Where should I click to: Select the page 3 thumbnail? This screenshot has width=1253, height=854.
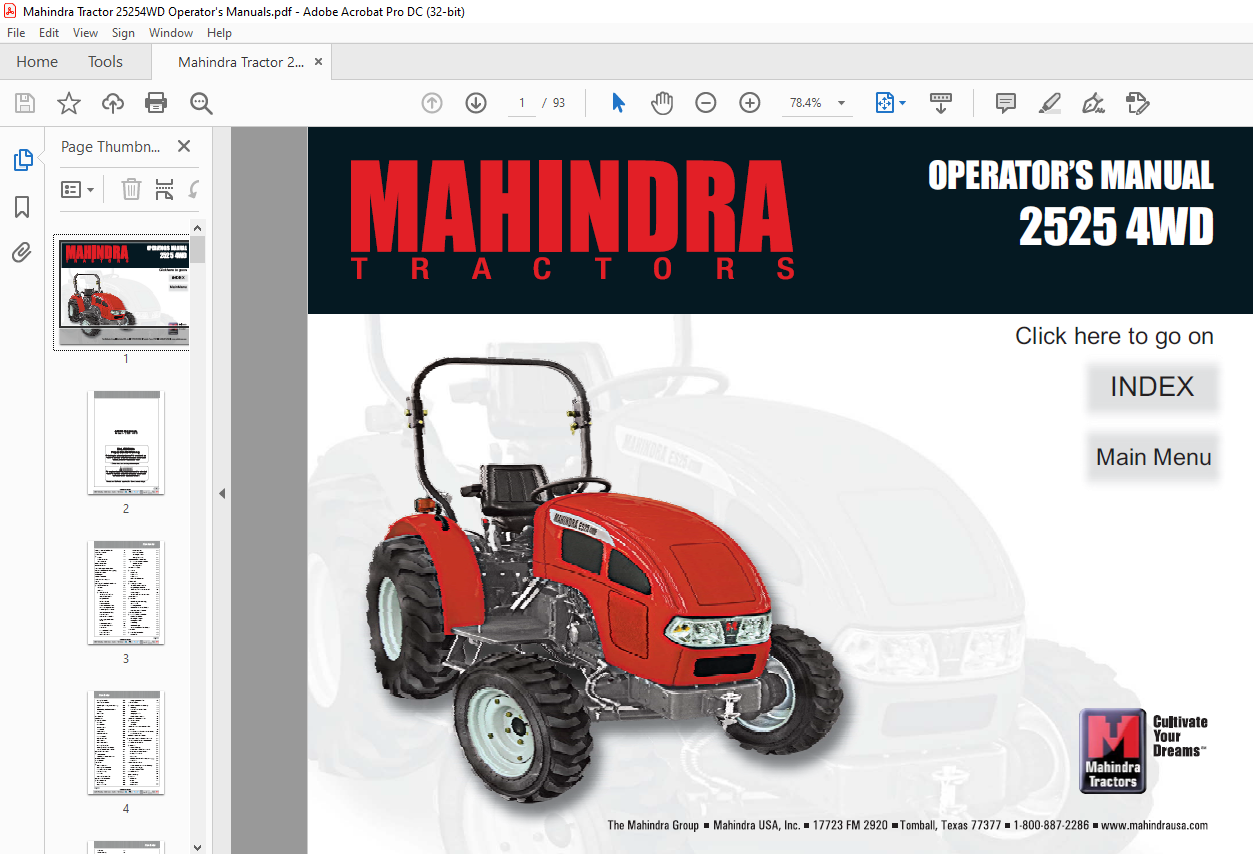[x=126, y=592]
